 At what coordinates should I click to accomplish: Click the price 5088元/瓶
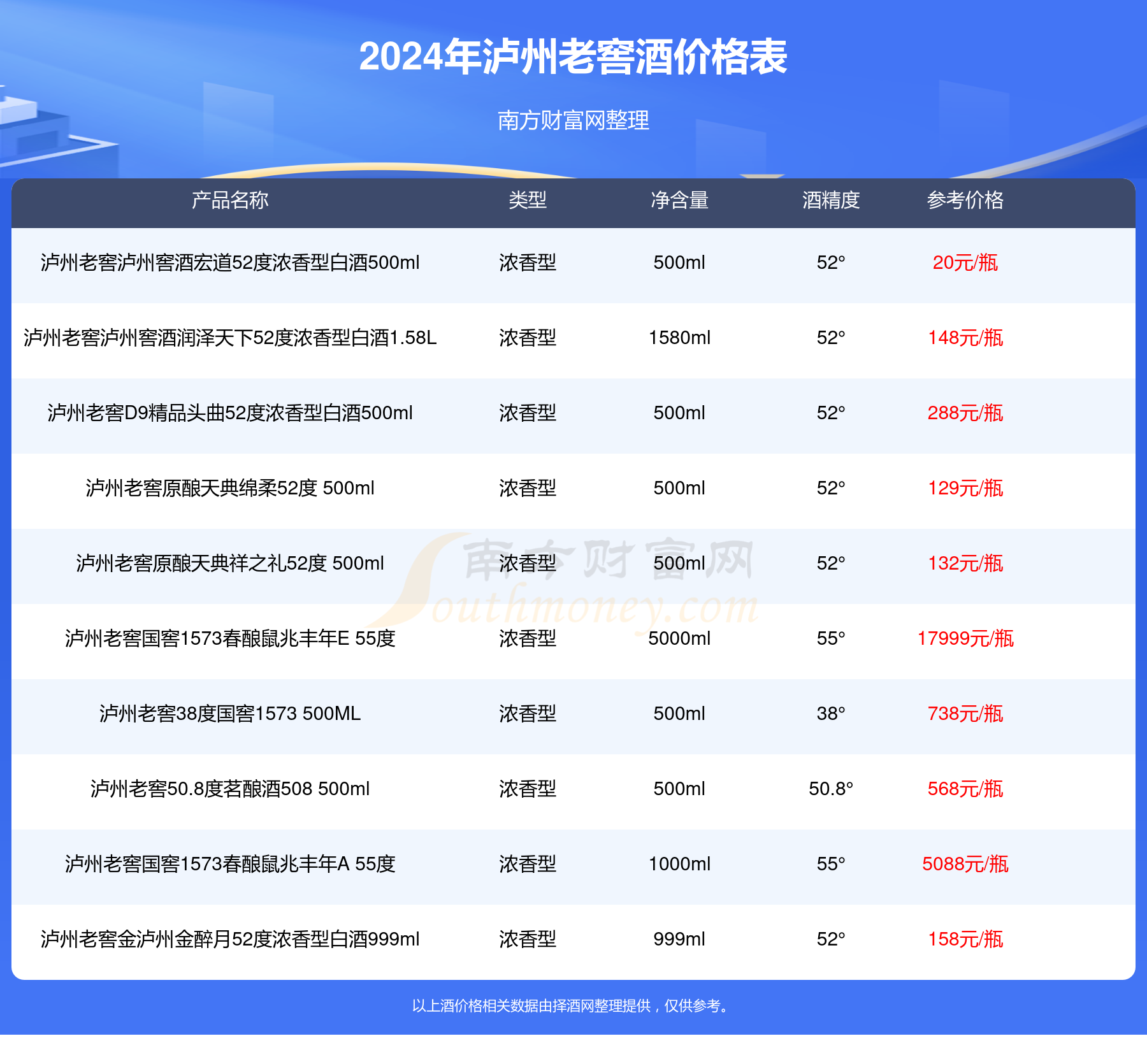click(x=965, y=864)
